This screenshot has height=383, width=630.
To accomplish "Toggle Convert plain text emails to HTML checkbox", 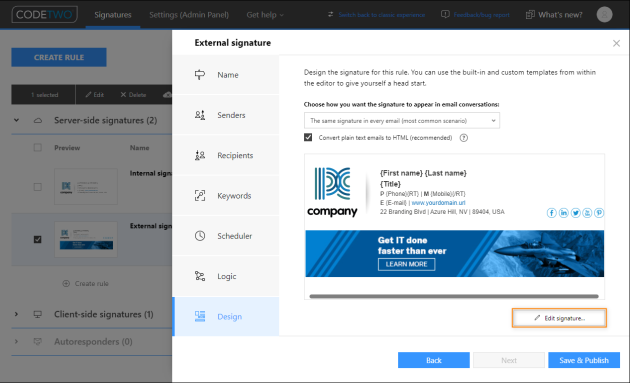I will point(308,137).
